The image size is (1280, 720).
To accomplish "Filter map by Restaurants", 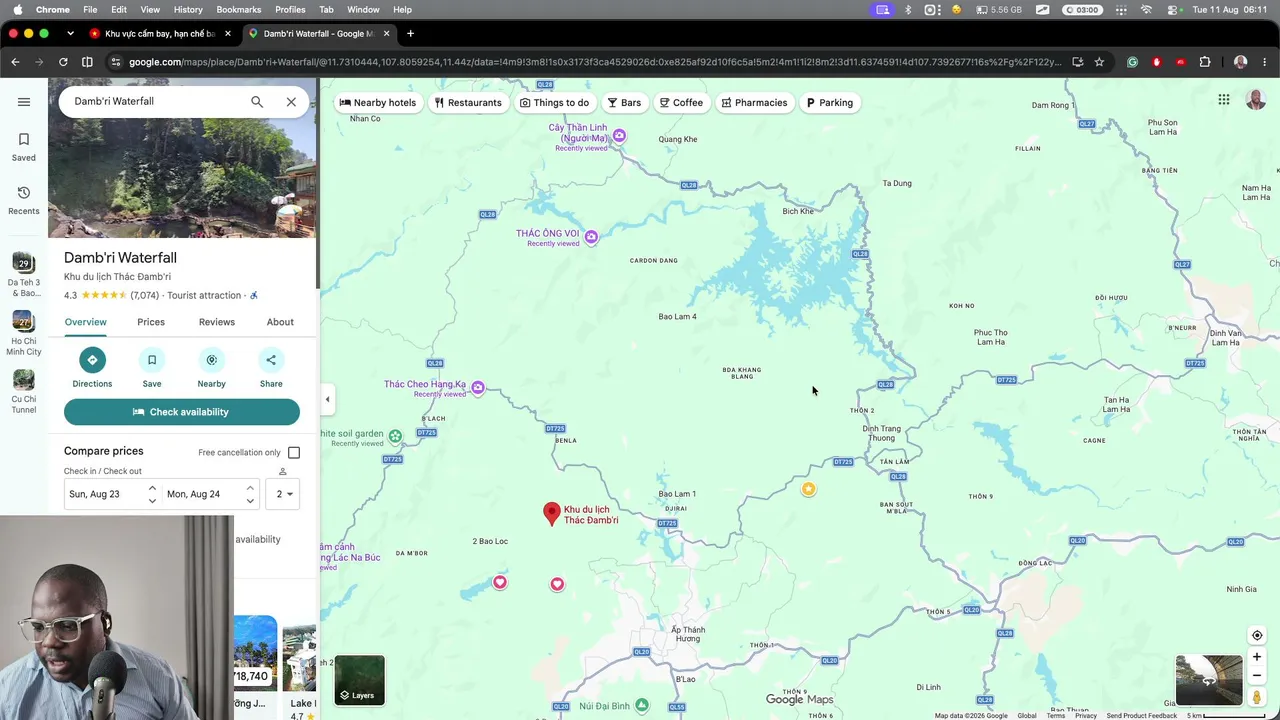I will (468, 103).
